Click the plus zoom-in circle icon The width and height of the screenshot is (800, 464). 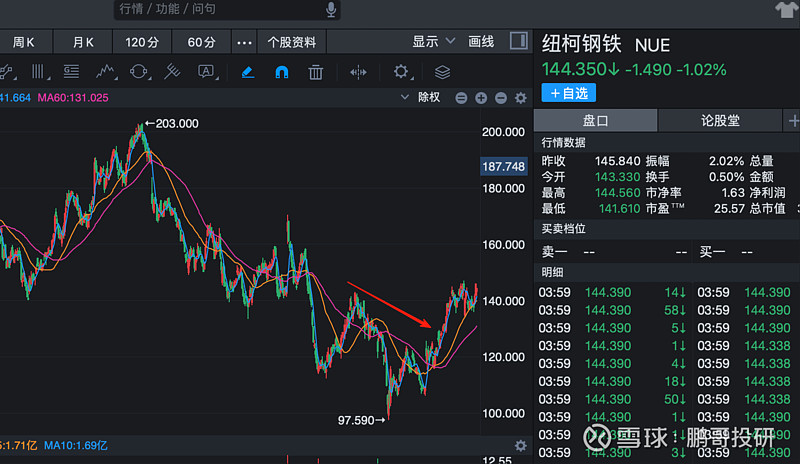click(481, 98)
